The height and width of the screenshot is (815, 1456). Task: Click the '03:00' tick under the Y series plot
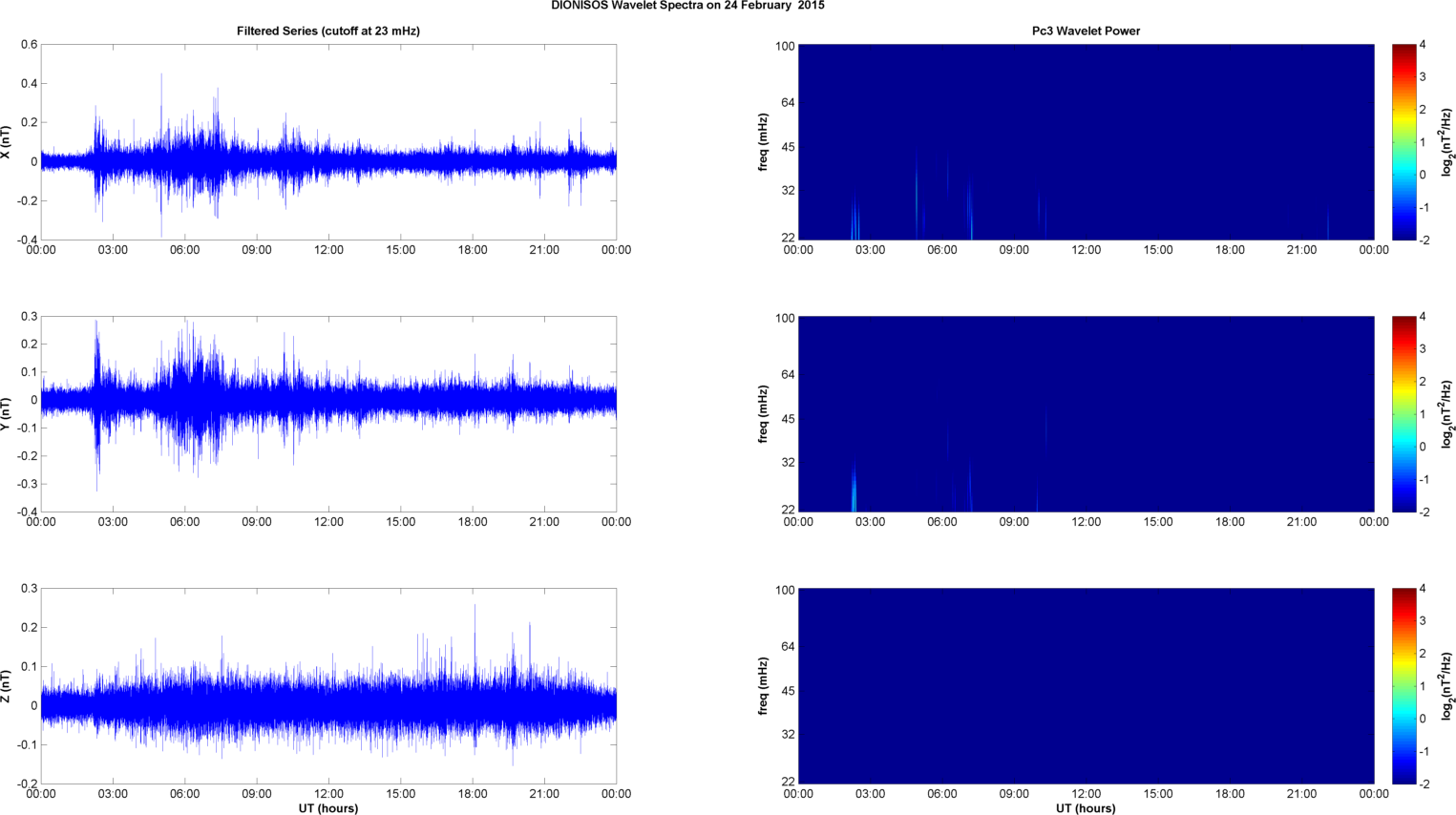(x=113, y=522)
